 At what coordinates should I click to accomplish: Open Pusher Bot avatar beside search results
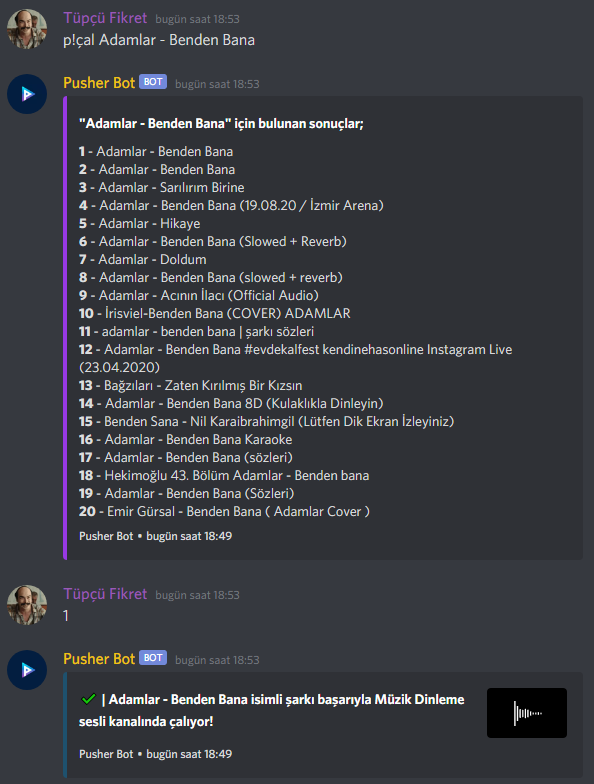pyautogui.click(x=27, y=94)
